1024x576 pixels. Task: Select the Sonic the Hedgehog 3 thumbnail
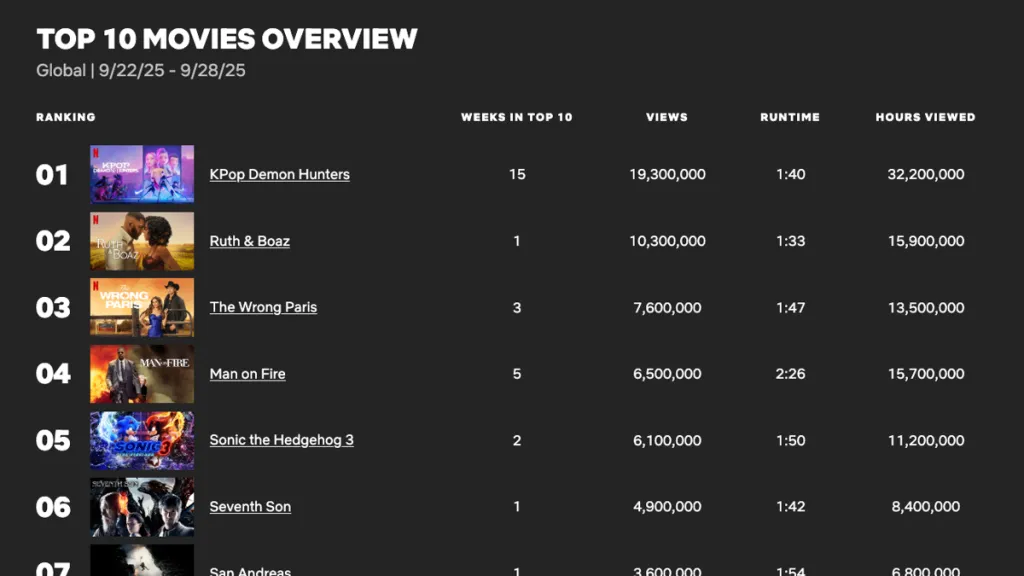click(142, 440)
